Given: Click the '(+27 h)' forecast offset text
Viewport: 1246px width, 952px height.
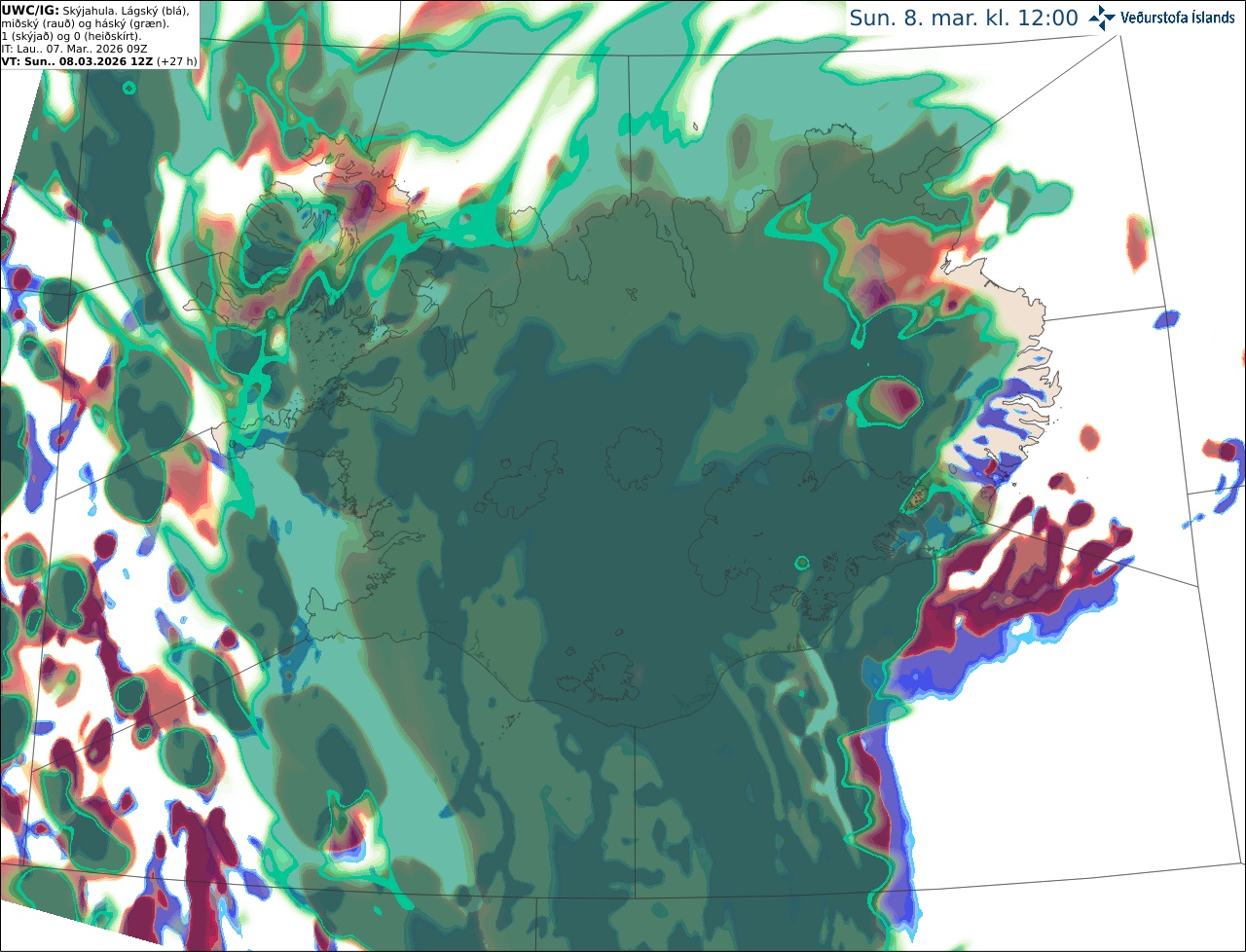Looking at the screenshot, I should coord(177,61).
